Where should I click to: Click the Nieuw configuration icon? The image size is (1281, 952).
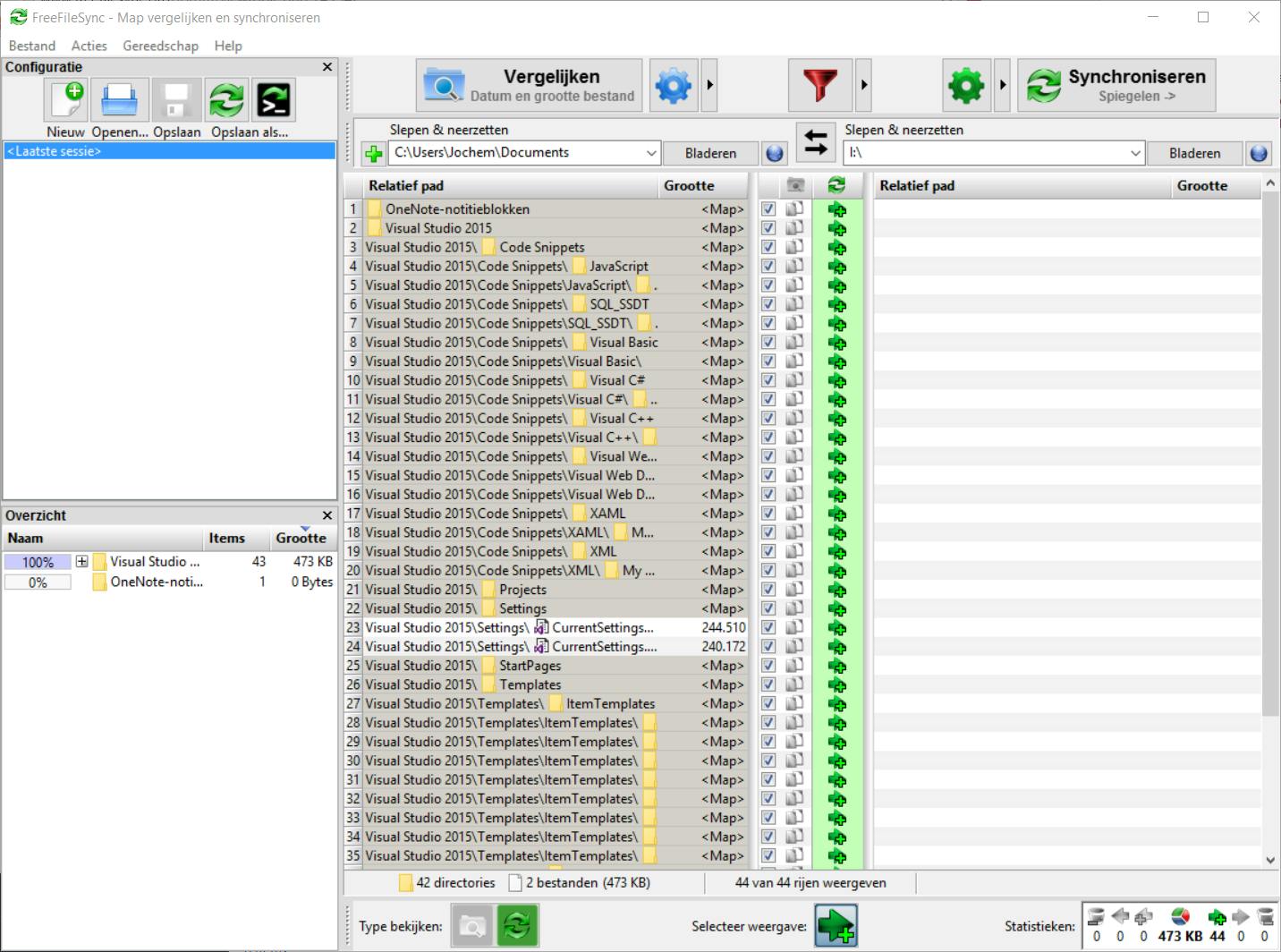tap(66, 100)
